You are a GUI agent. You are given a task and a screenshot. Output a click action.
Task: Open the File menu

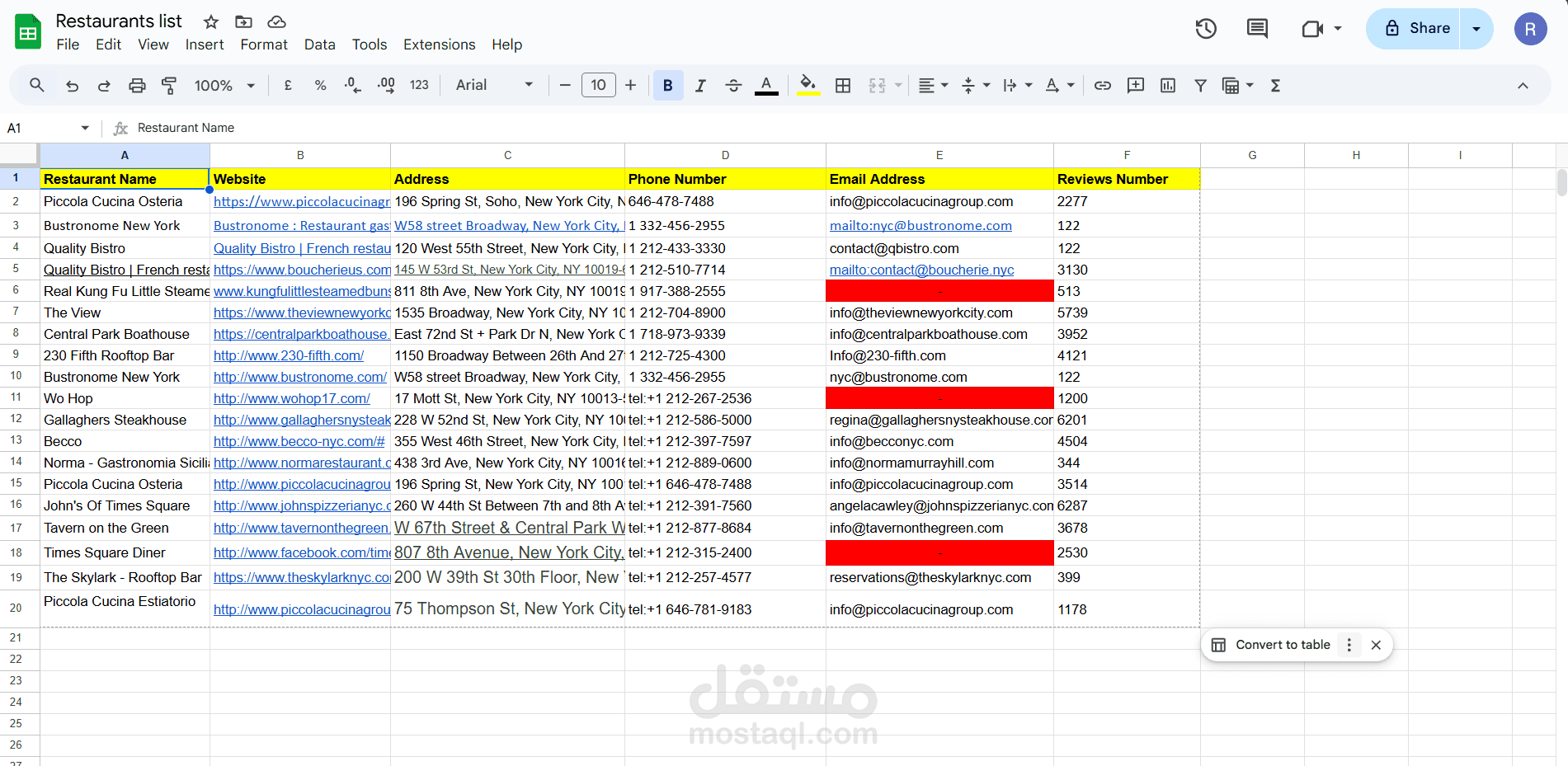coord(68,45)
